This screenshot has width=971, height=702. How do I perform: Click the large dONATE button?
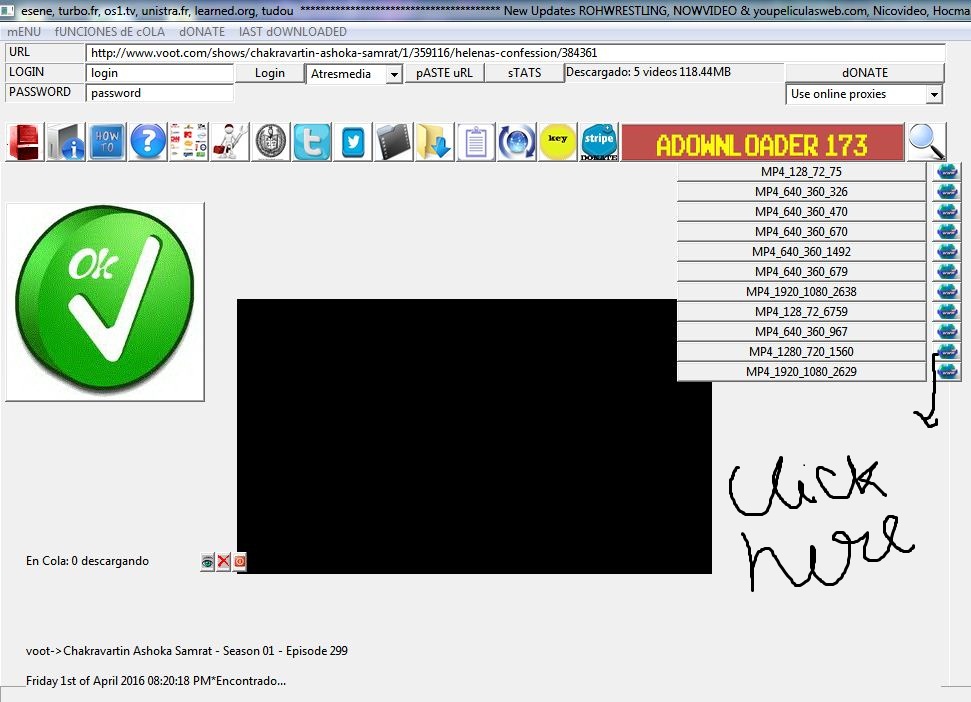(x=864, y=73)
